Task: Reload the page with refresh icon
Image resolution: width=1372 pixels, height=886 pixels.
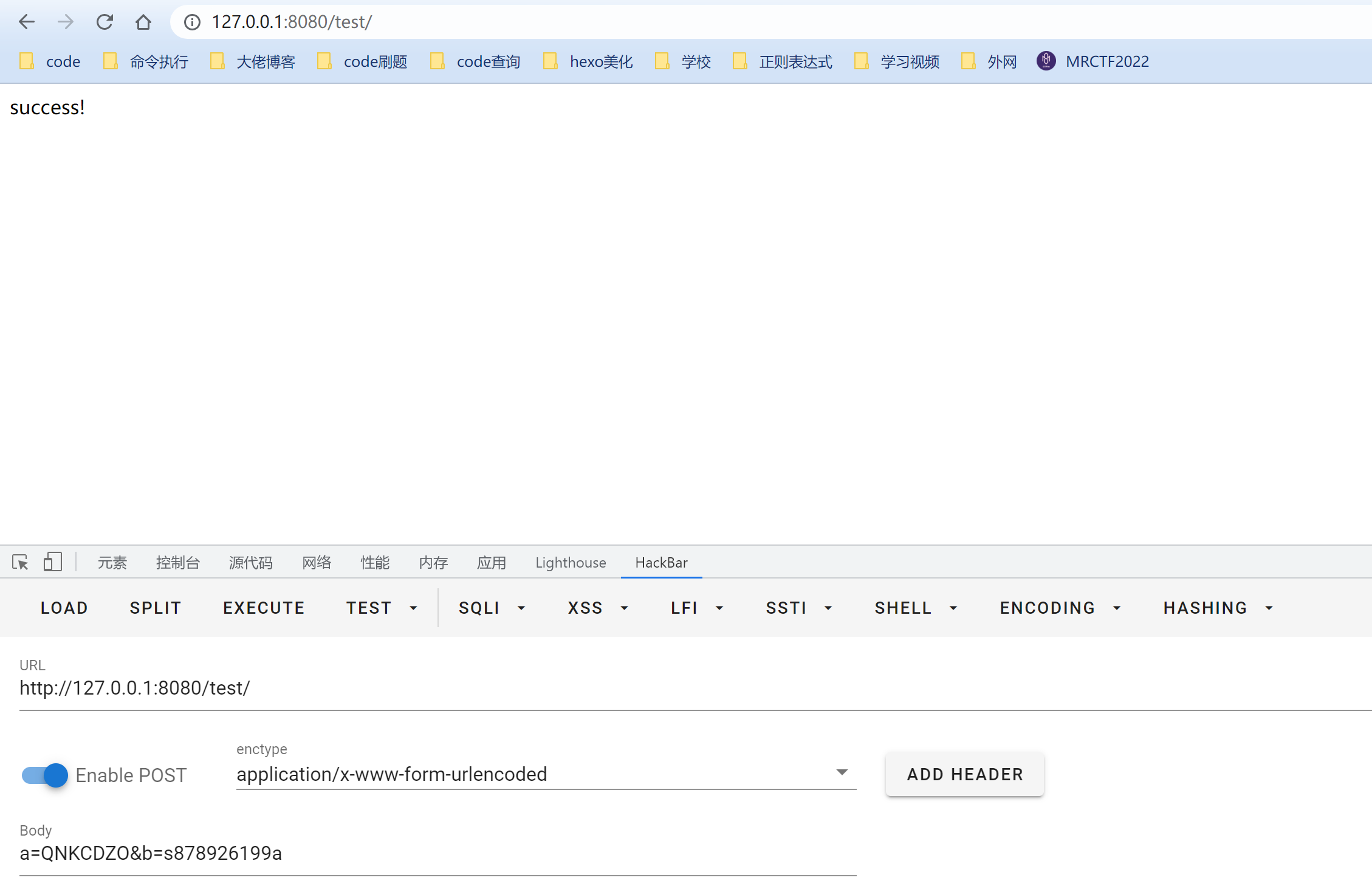Action: (105, 22)
